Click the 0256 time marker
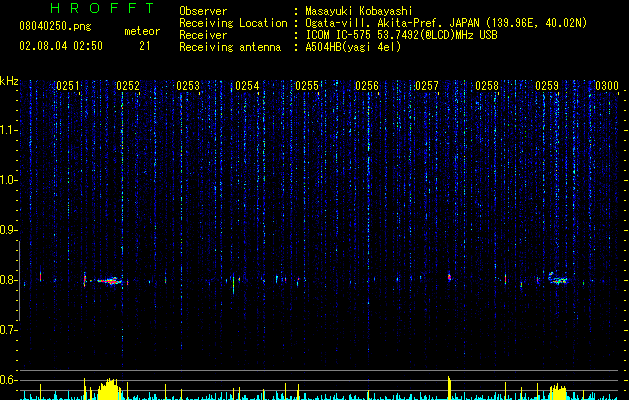Screen dimensions: 629x400 coord(367,86)
